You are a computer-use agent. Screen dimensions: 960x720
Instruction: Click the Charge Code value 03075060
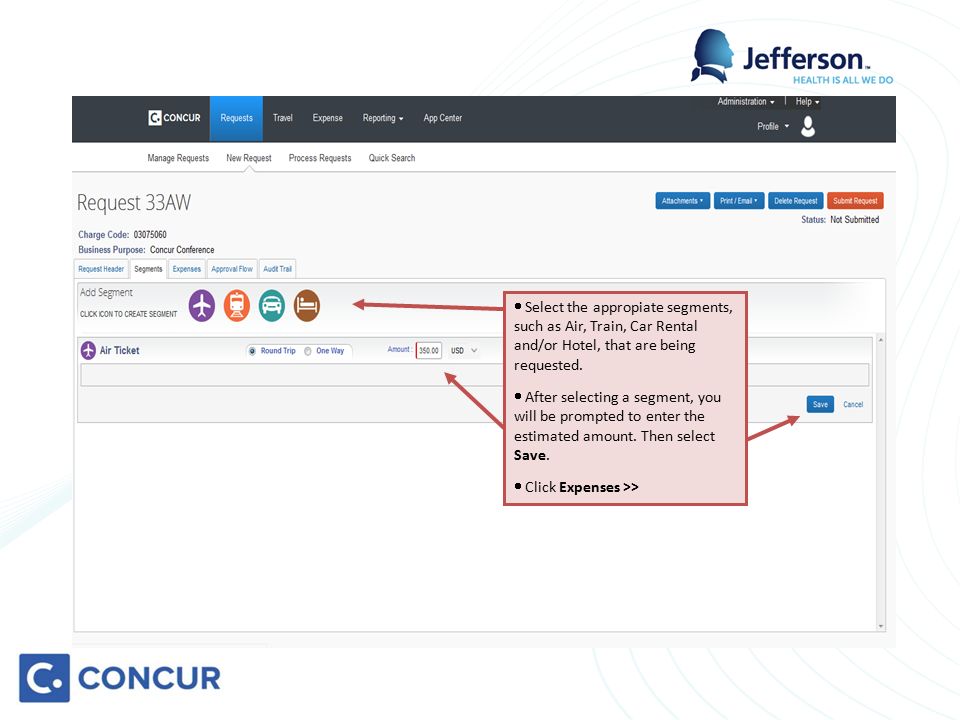(150, 234)
